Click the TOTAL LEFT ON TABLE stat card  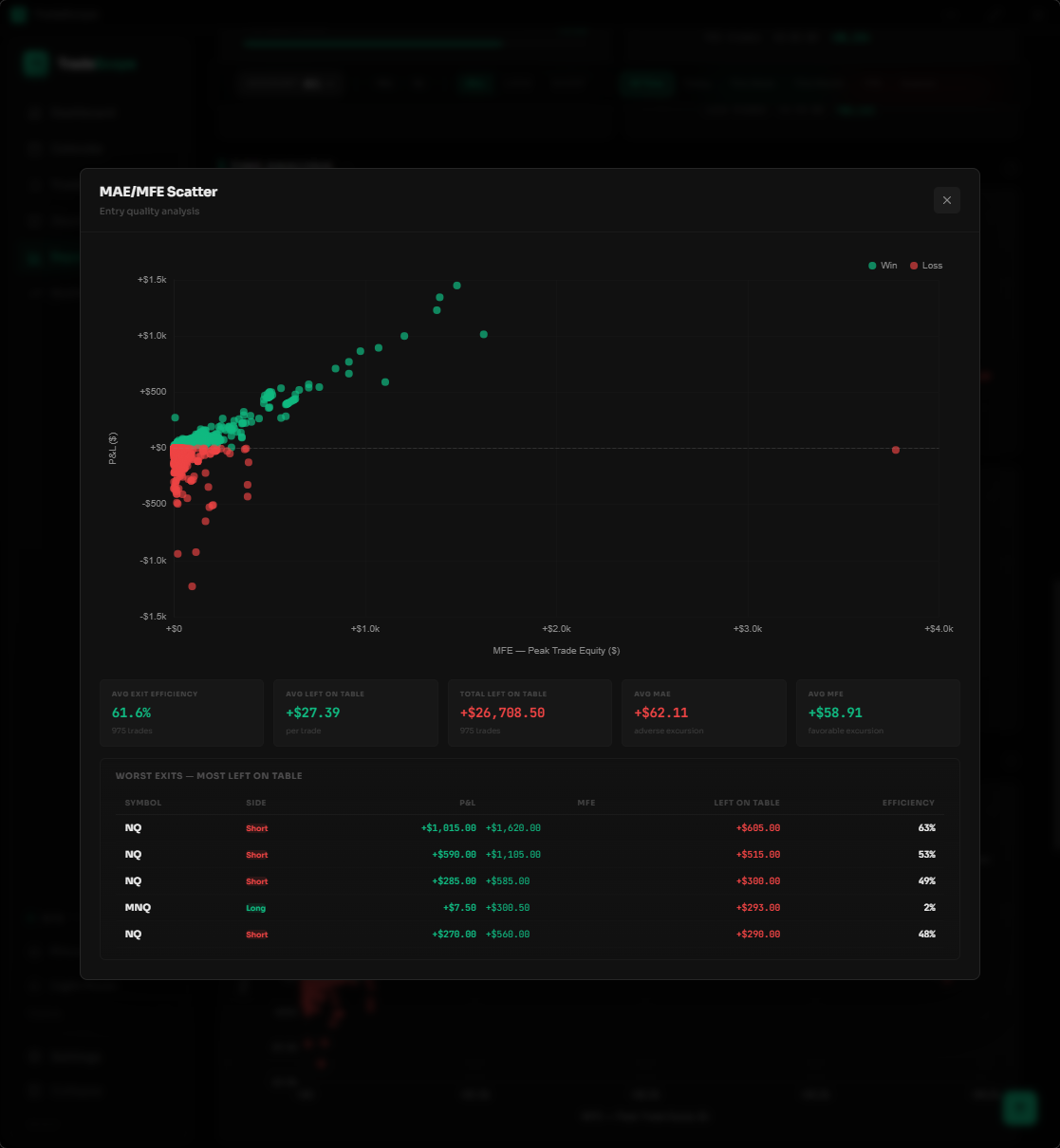click(530, 713)
